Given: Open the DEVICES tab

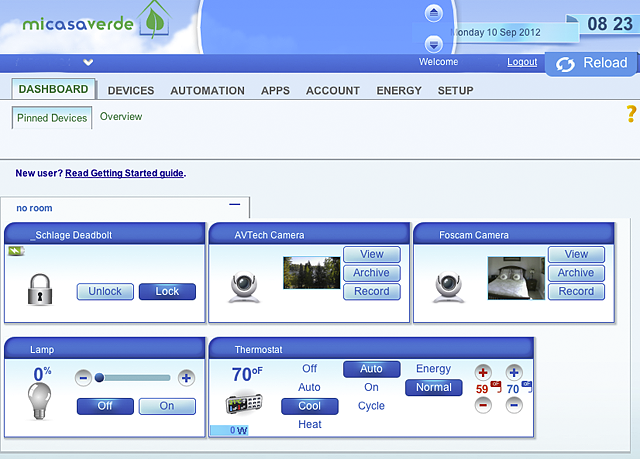Looking at the screenshot, I should [x=131, y=91].
